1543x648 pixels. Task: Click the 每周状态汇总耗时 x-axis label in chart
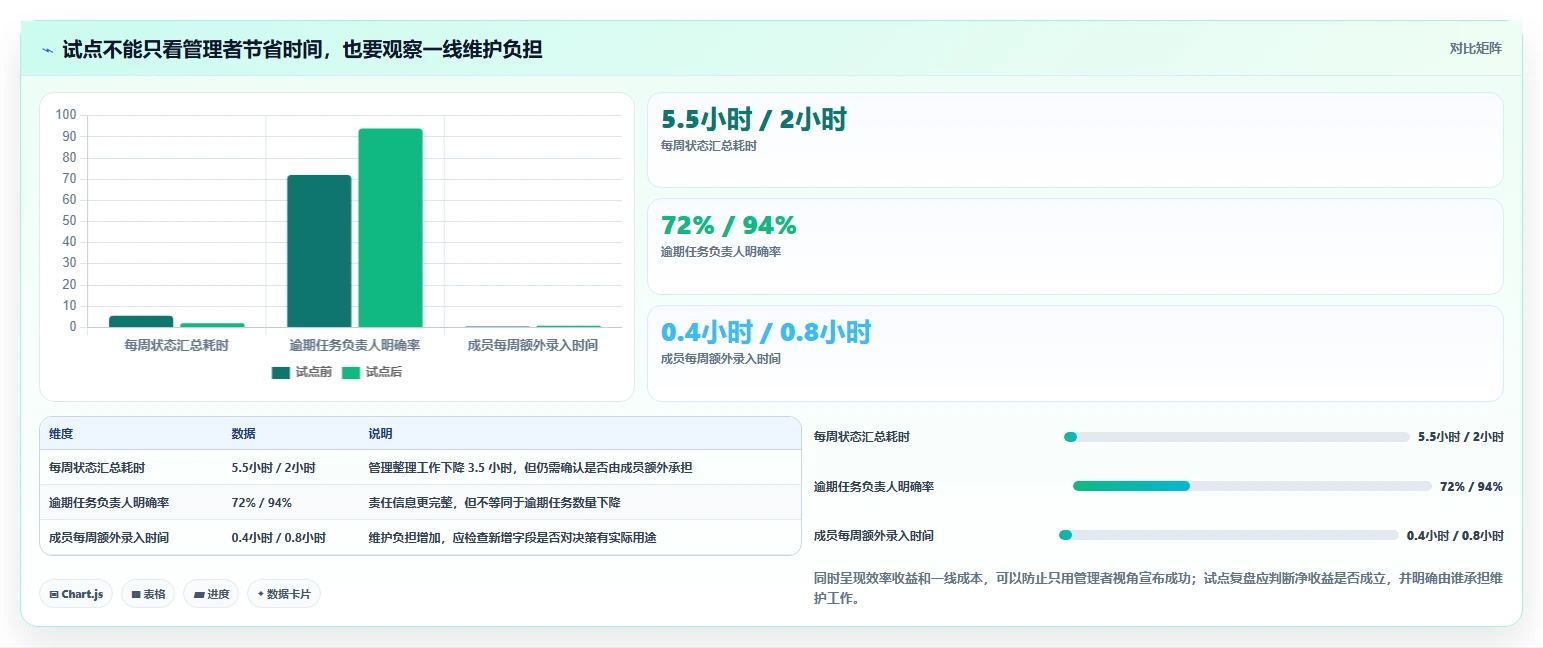tap(176, 345)
